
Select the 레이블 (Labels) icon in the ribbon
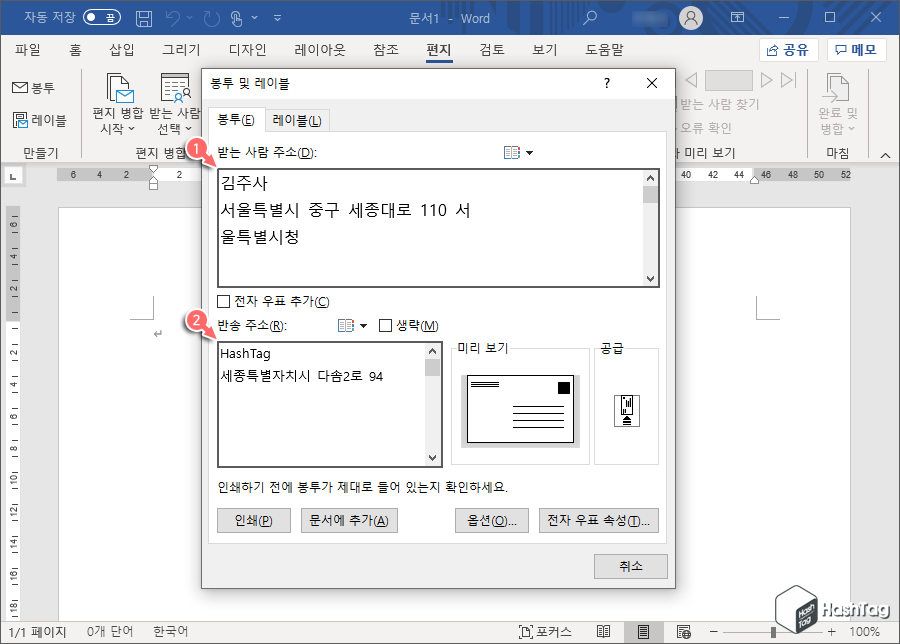23,119
